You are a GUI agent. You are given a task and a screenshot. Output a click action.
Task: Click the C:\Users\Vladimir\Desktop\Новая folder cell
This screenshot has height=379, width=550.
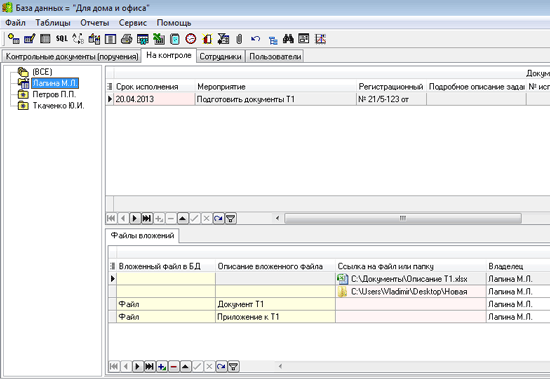point(411,292)
